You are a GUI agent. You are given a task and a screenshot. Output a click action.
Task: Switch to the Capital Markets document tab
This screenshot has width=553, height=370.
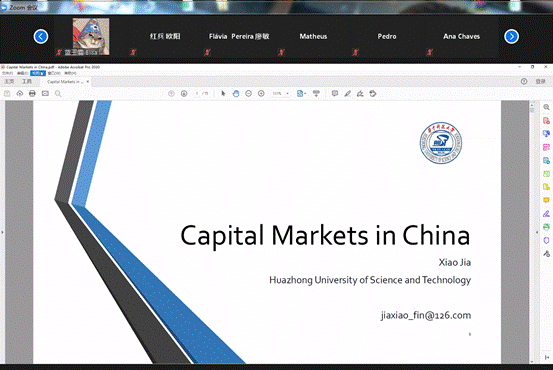tap(65, 82)
